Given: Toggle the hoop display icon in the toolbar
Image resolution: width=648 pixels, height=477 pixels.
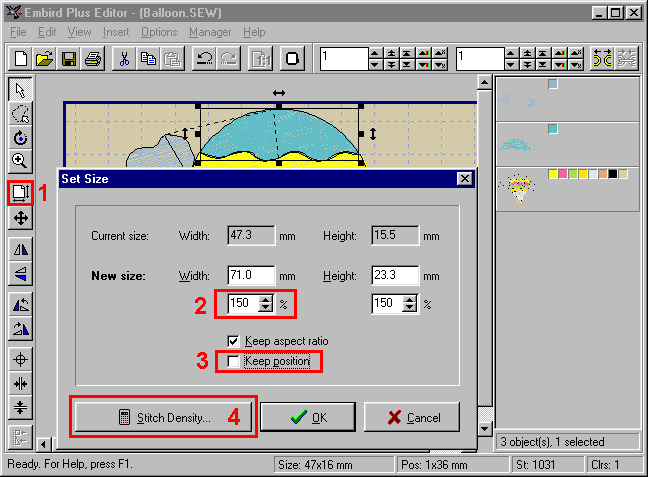Looking at the screenshot, I should pos(292,59).
